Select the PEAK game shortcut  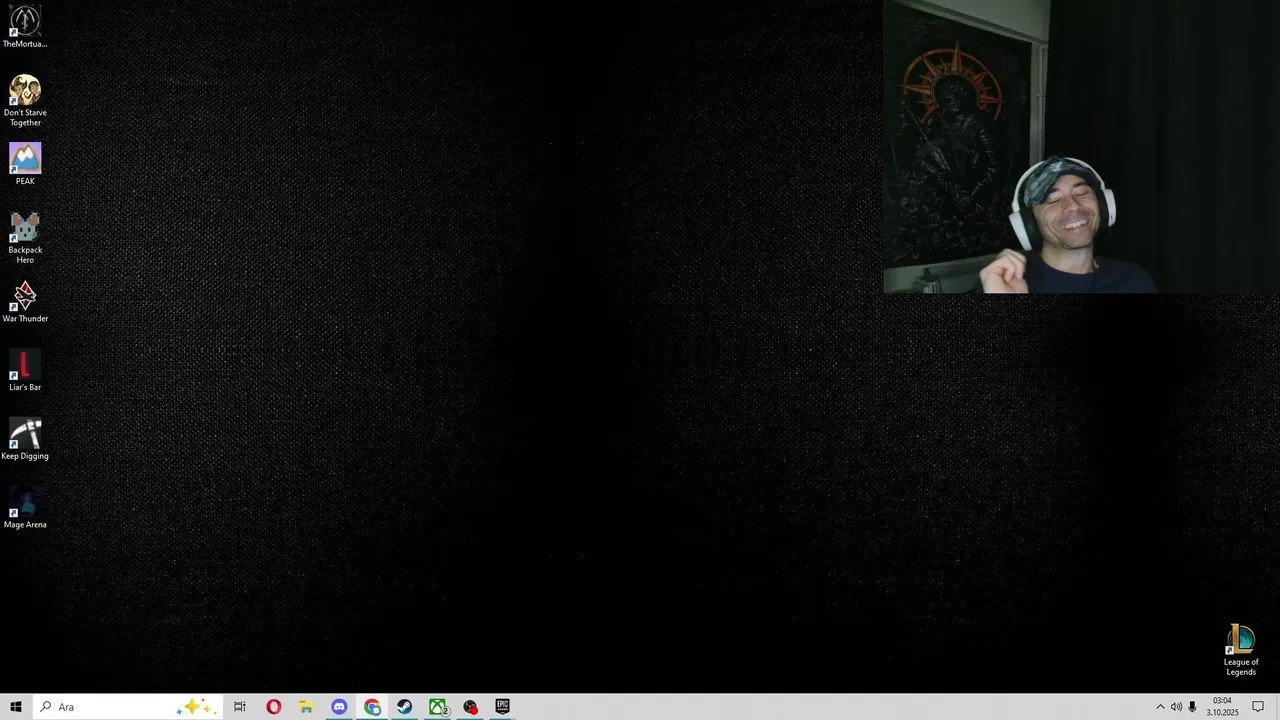click(25, 164)
